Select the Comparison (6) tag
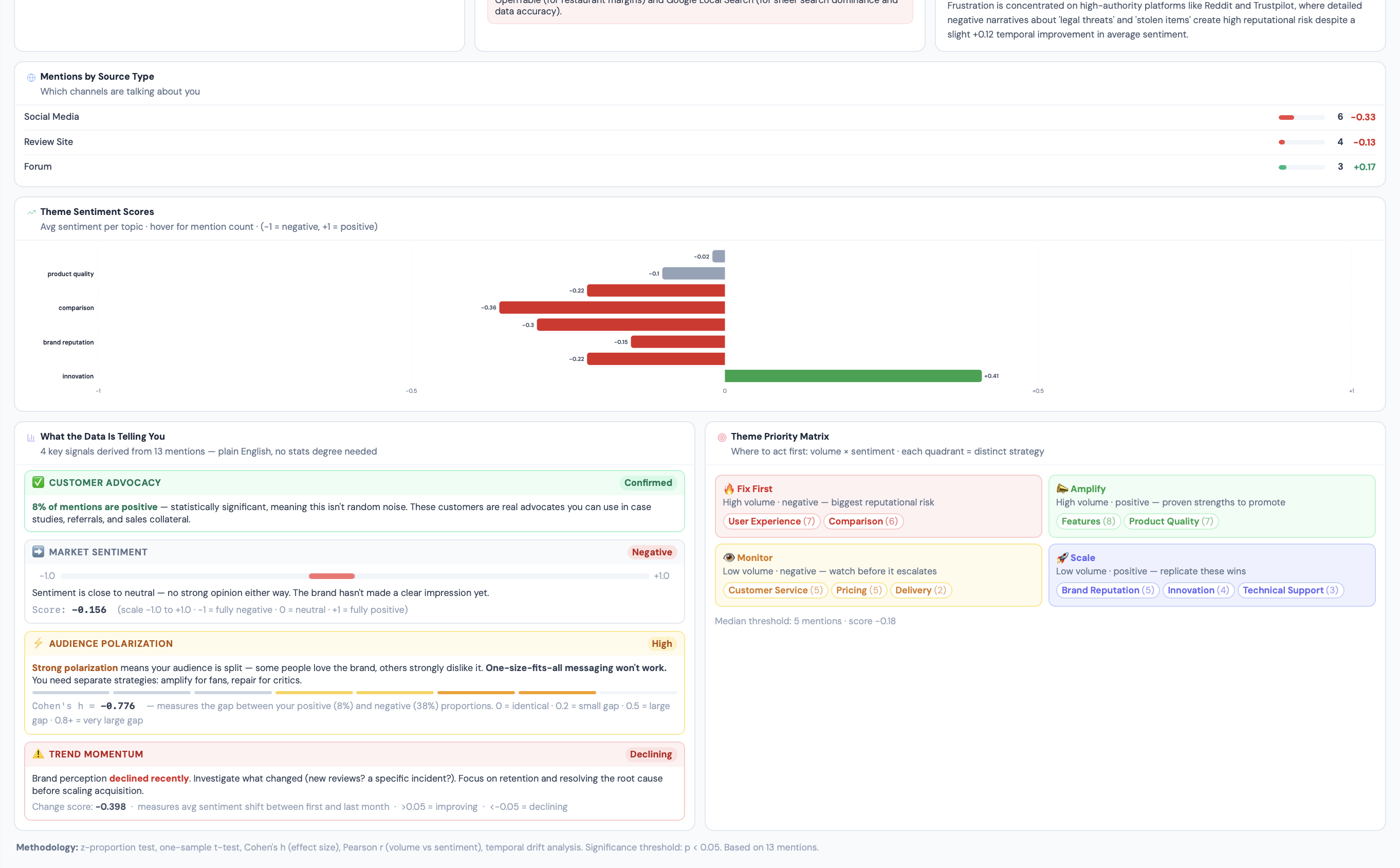The height and width of the screenshot is (868, 1400). pyautogui.click(x=863, y=521)
